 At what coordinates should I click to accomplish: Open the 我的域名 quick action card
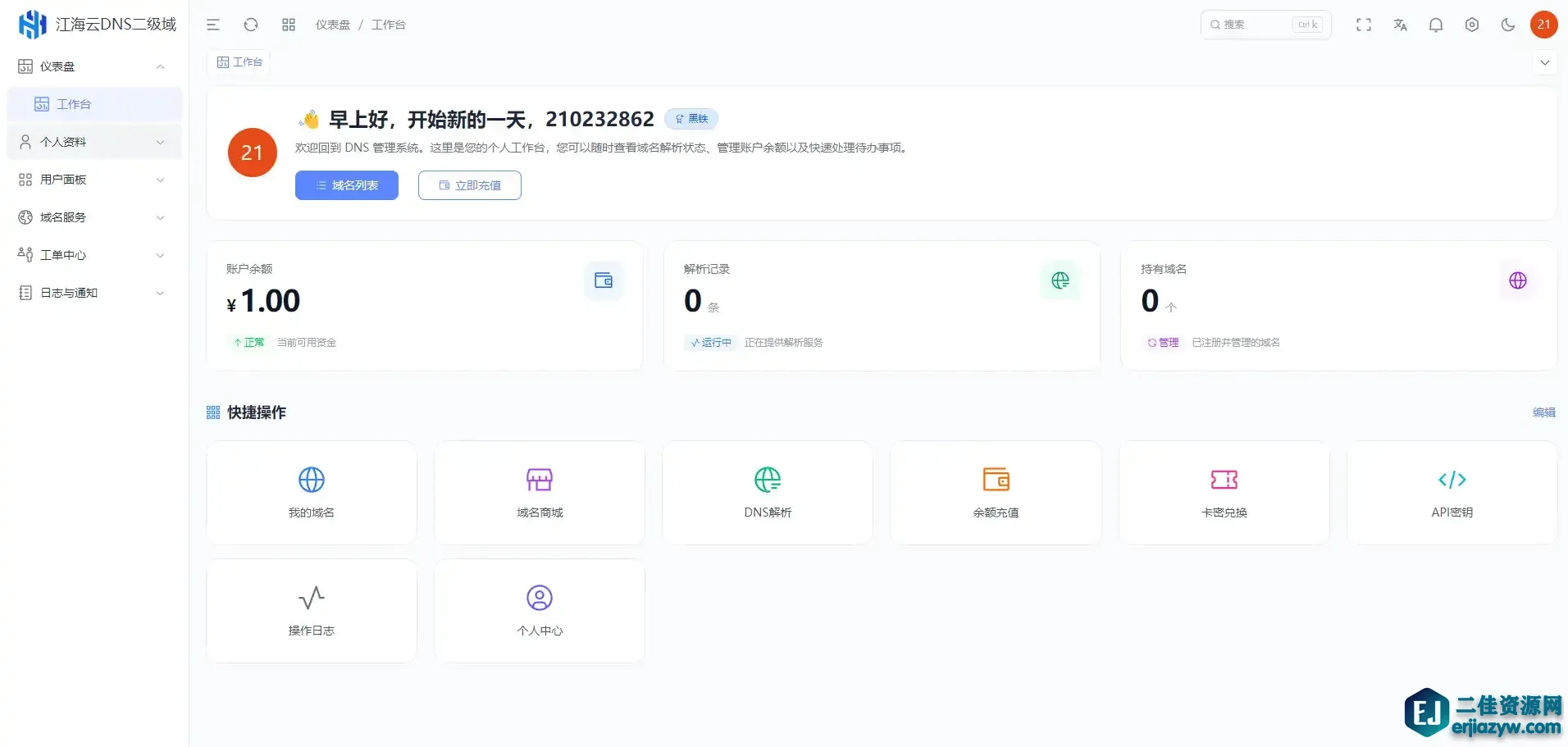tap(312, 493)
